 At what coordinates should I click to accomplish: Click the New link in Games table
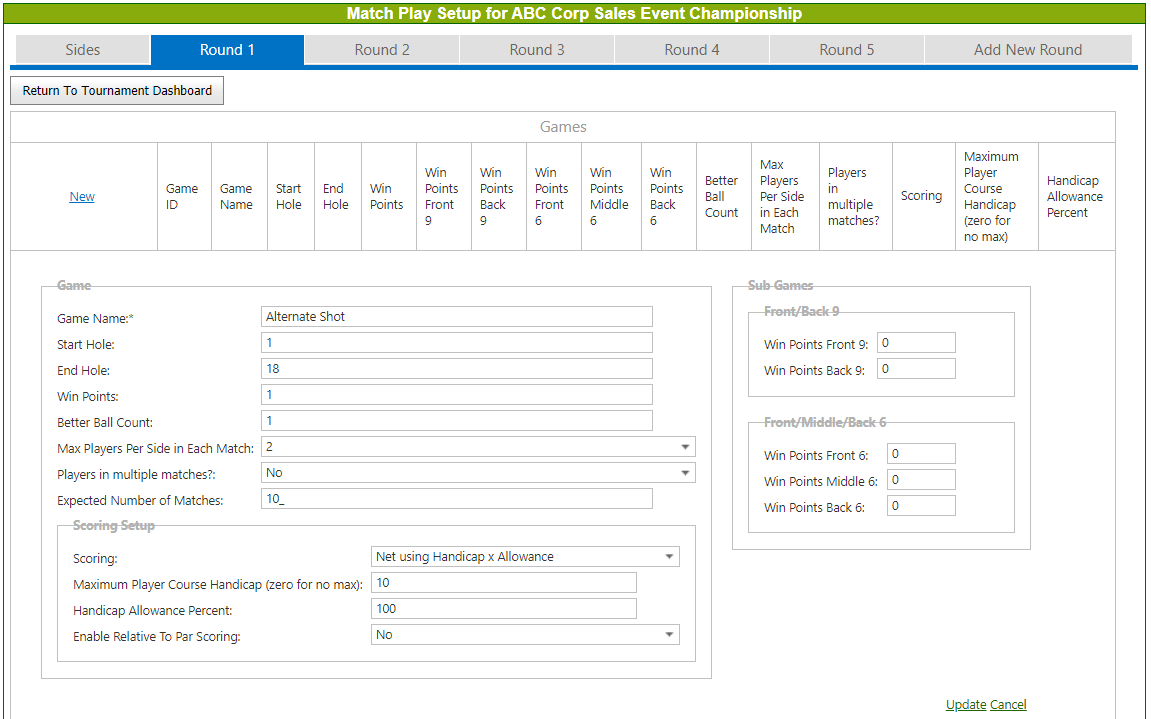tap(82, 197)
